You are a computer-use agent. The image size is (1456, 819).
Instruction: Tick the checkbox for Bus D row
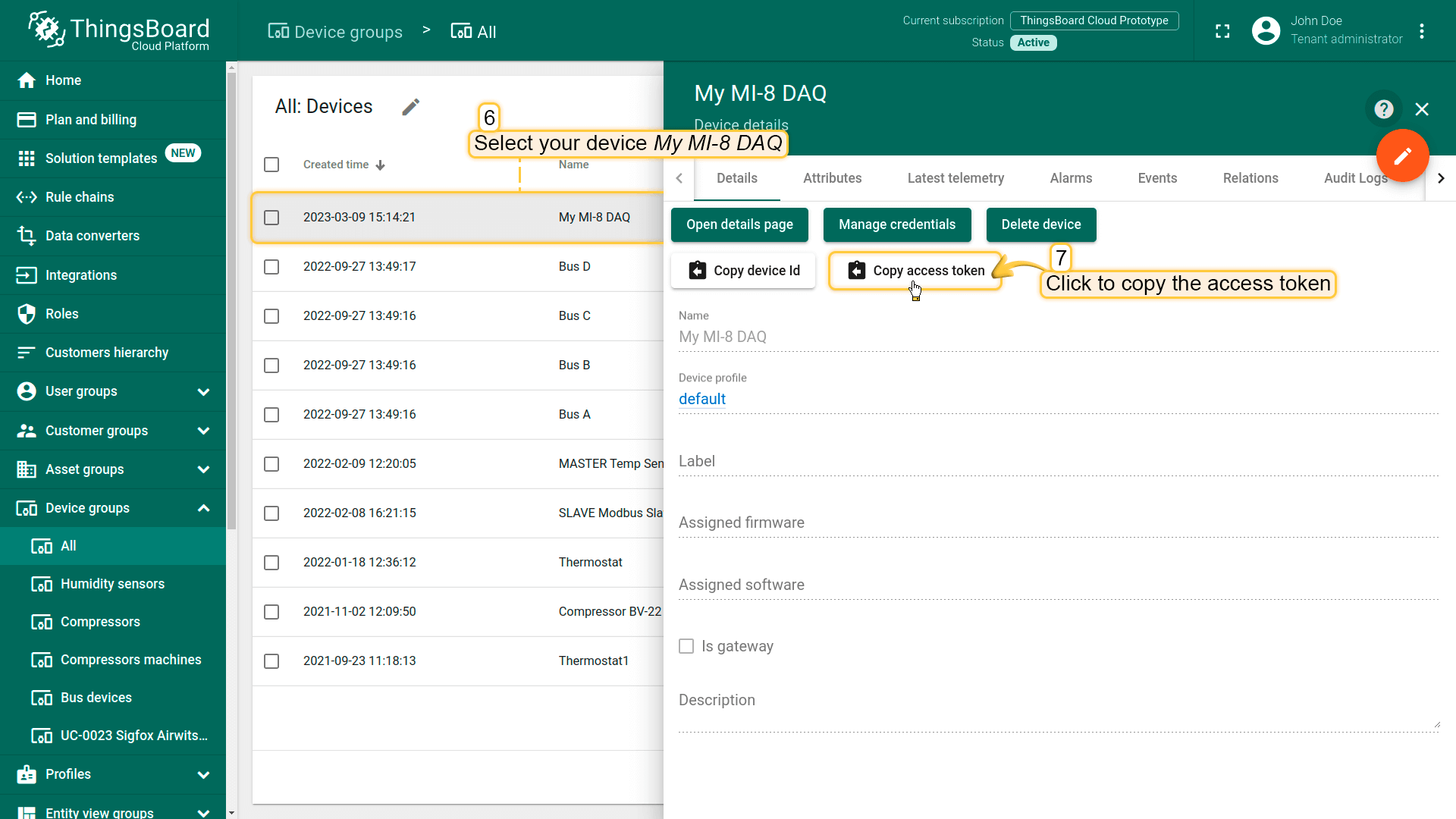coord(271,267)
